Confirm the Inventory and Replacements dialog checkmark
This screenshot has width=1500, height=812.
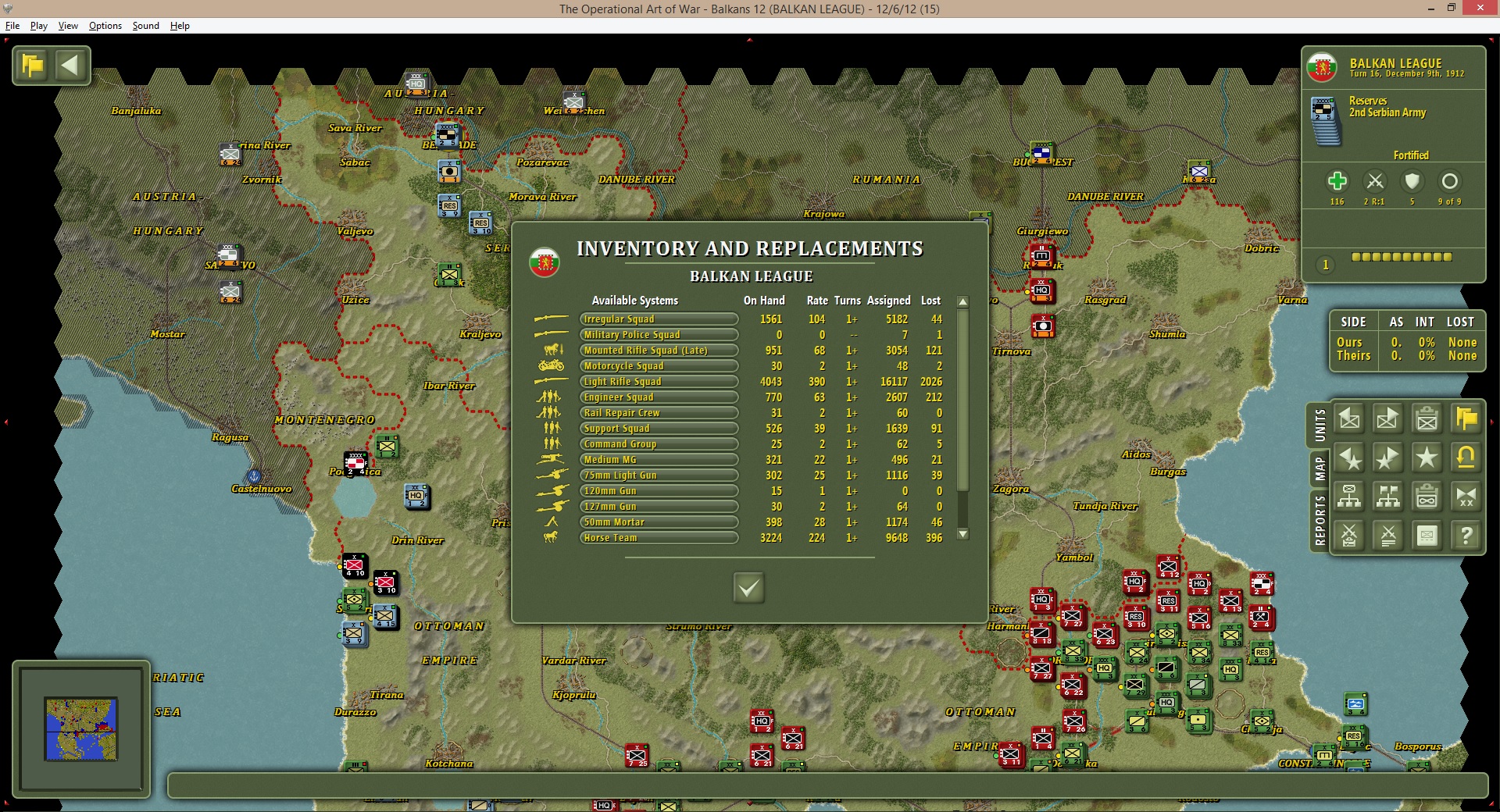[748, 587]
